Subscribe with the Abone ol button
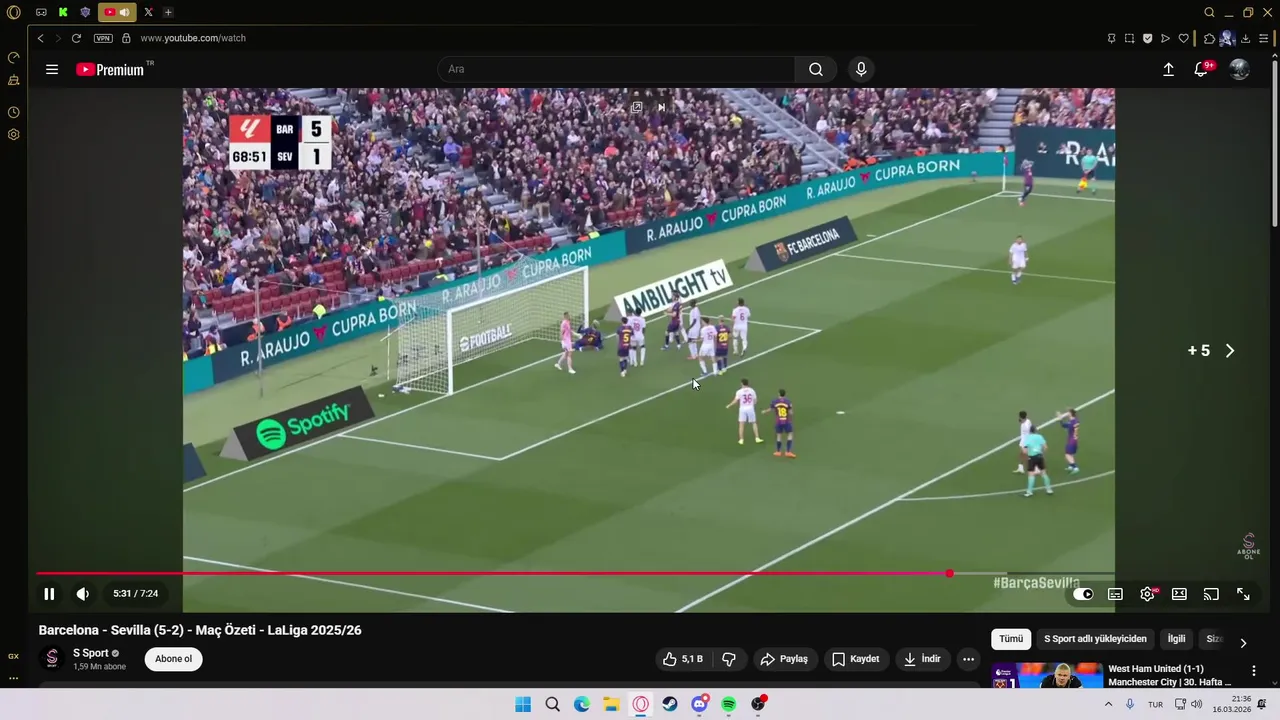Image resolution: width=1280 pixels, height=720 pixels. tap(173, 659)
